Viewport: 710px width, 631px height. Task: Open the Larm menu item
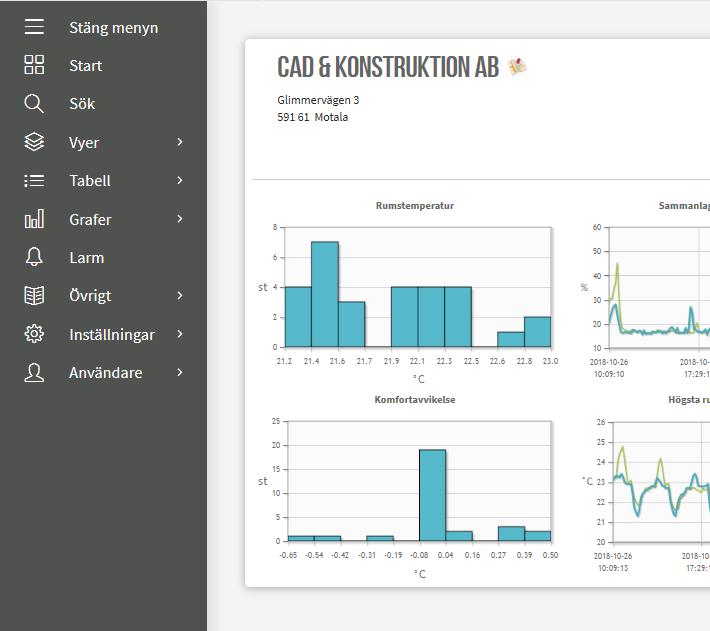tap(86, 258)
